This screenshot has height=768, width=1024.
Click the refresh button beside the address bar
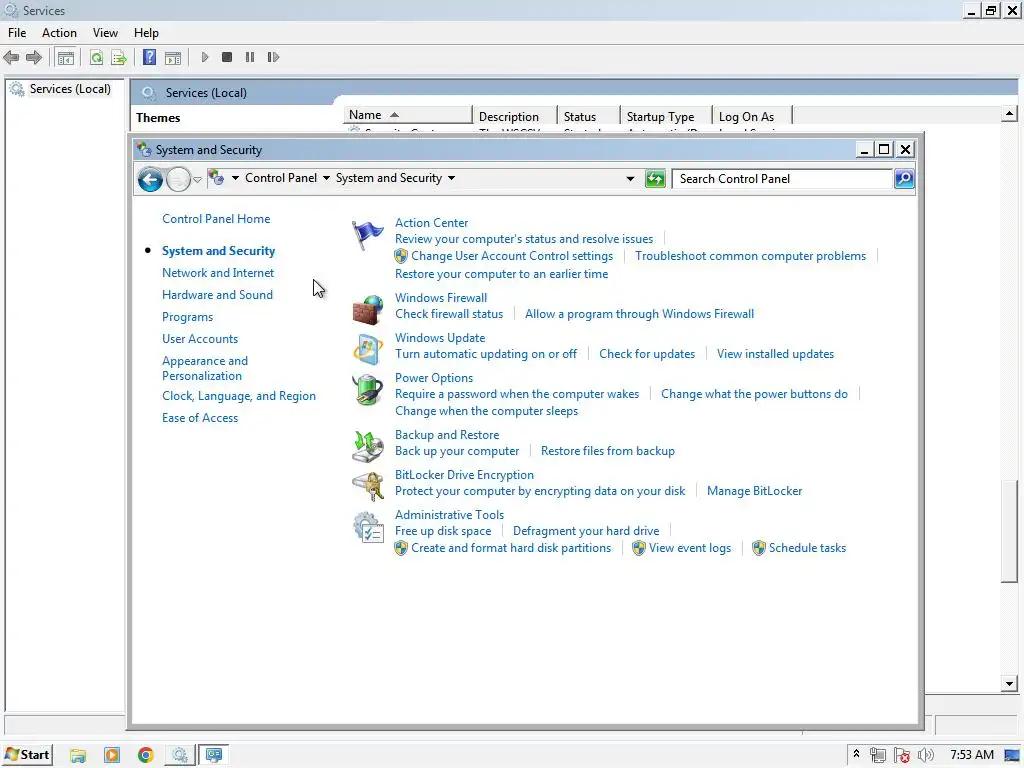(655, 178)
